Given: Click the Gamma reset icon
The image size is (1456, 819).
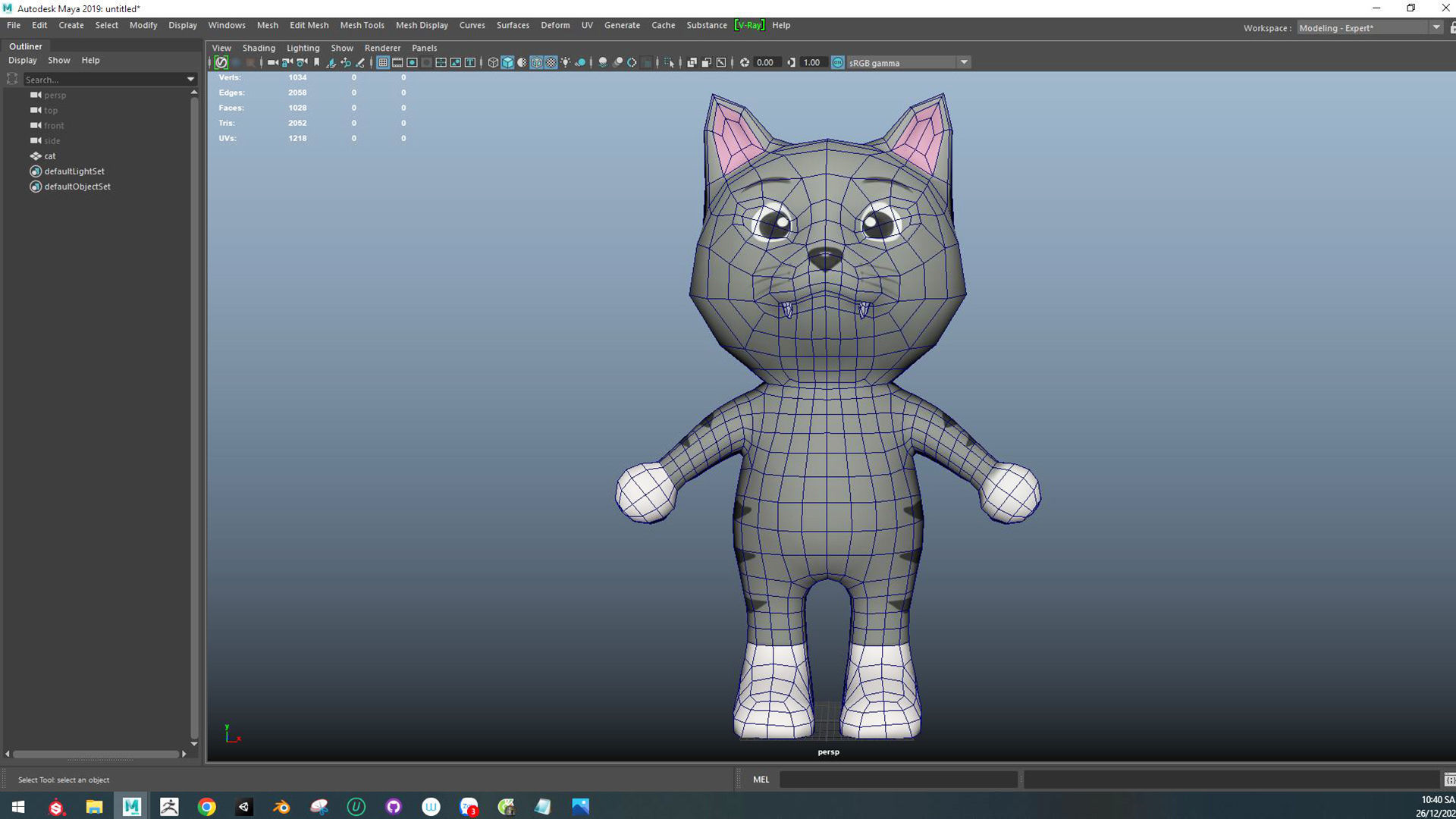Looking at the screenshot, I should [791, 62].
